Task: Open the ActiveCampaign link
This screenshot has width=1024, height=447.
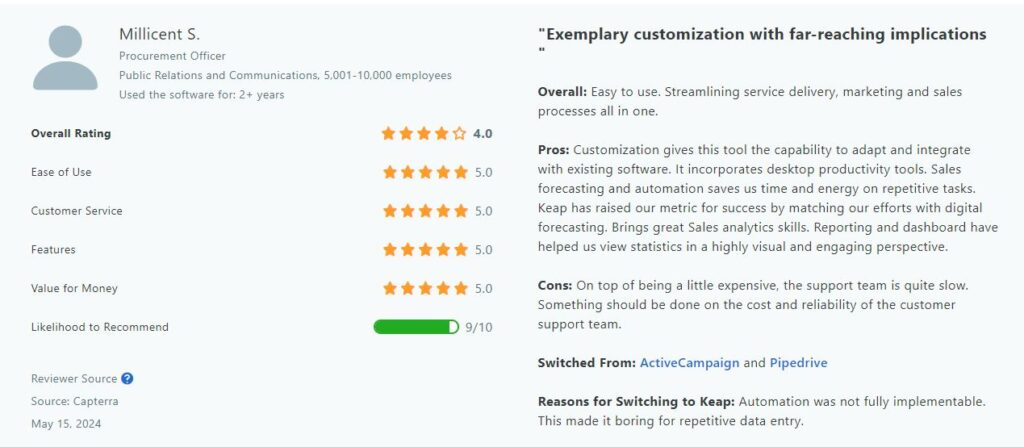Action: (690, 363)
